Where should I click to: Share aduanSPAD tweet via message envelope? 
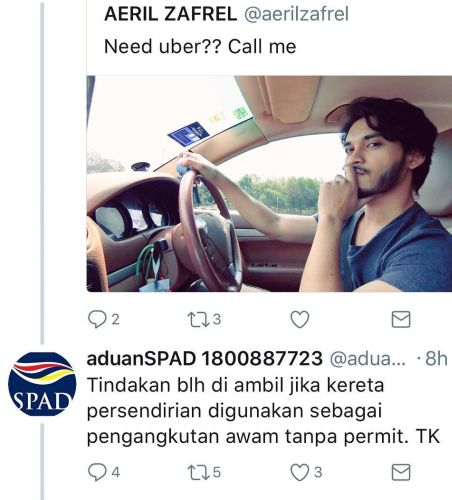(x=400, y=472)
